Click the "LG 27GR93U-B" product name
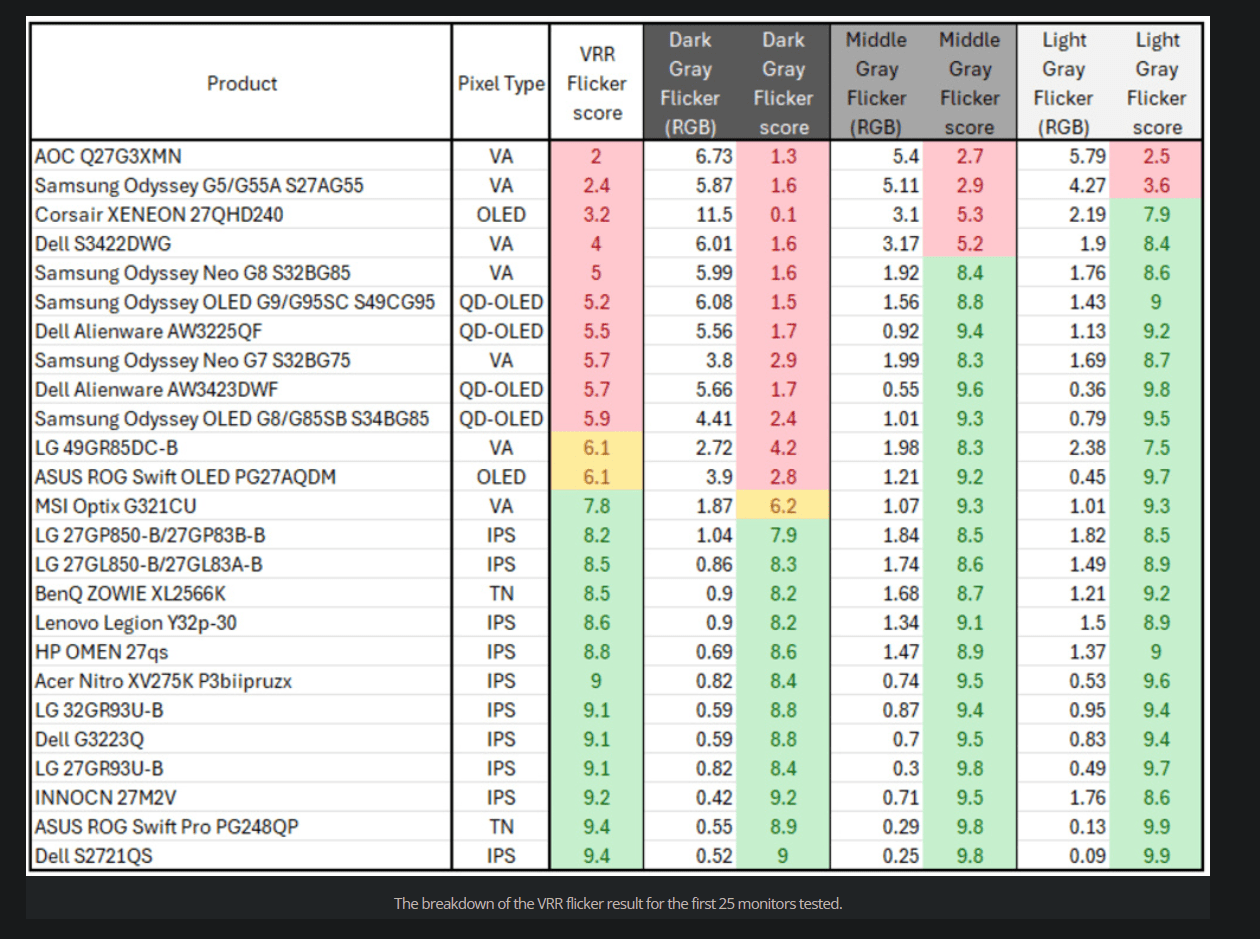 tap(99, 767)
